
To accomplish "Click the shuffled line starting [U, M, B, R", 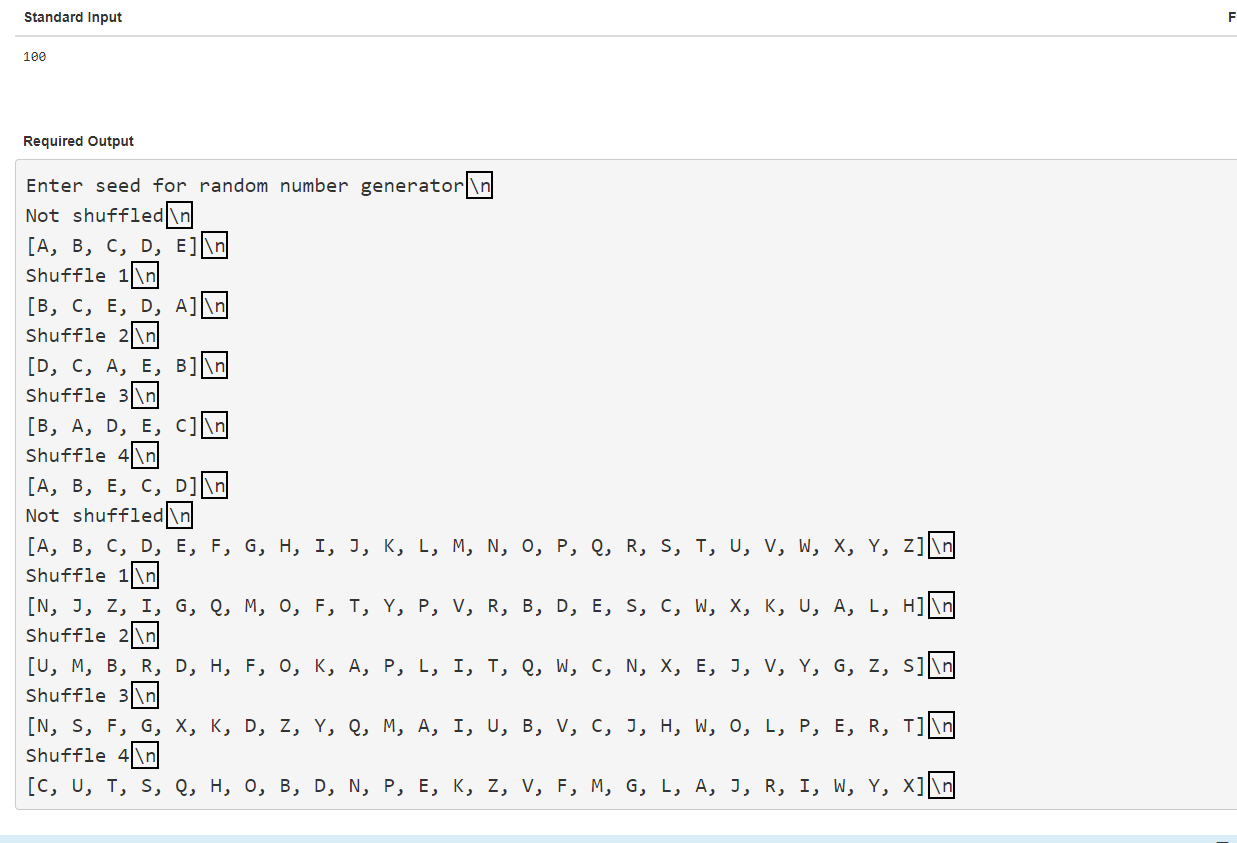I will [476, 666].
